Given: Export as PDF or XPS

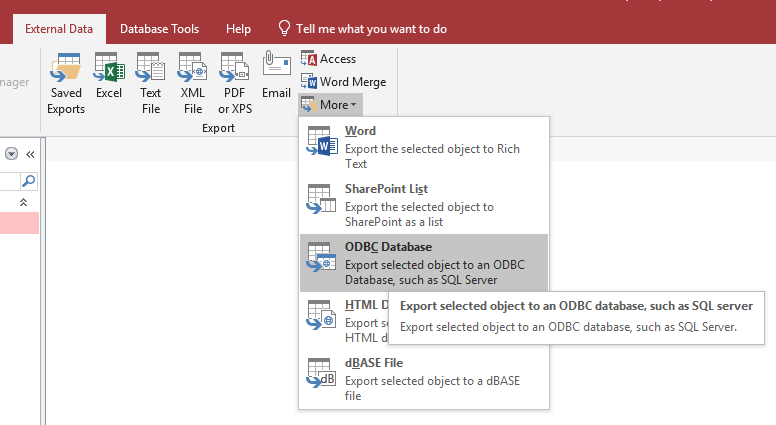Looking at the screenshot, I should tap(235, 83).
